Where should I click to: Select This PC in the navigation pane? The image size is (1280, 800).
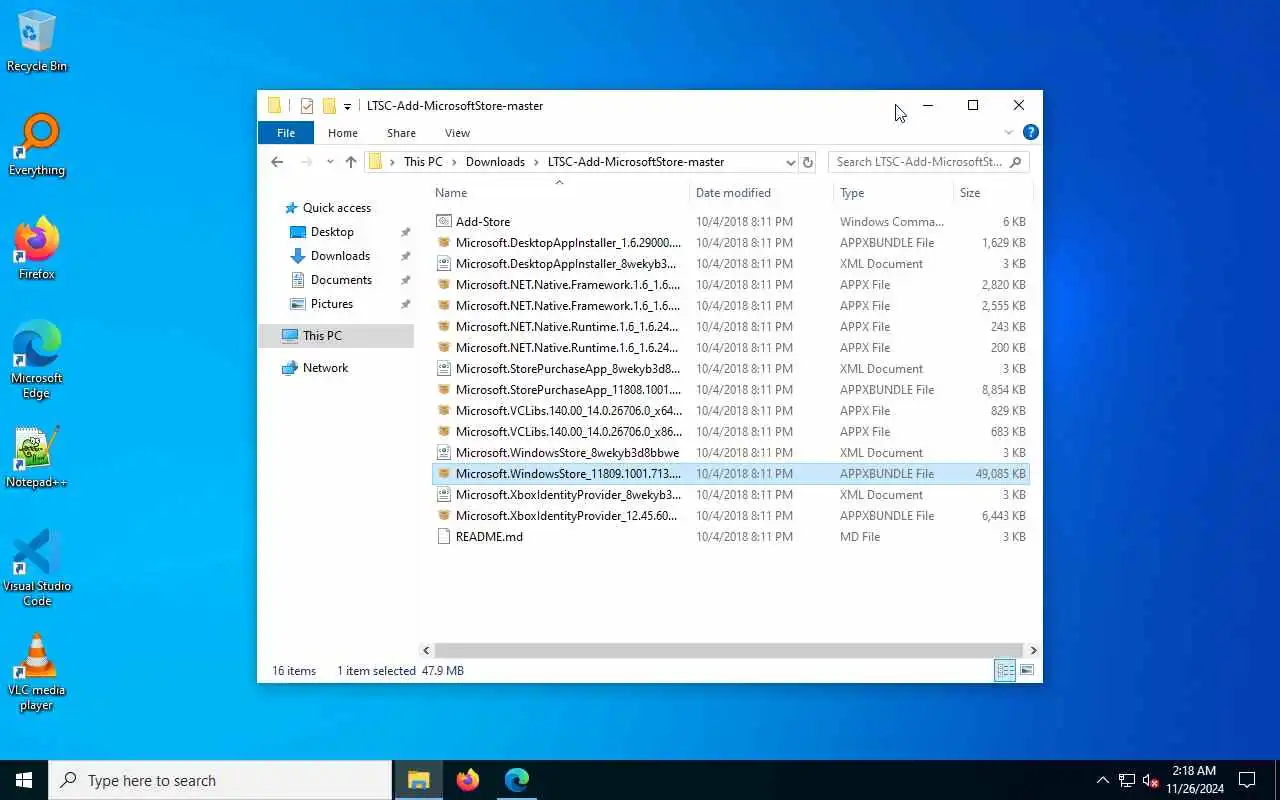pos(336,336)
